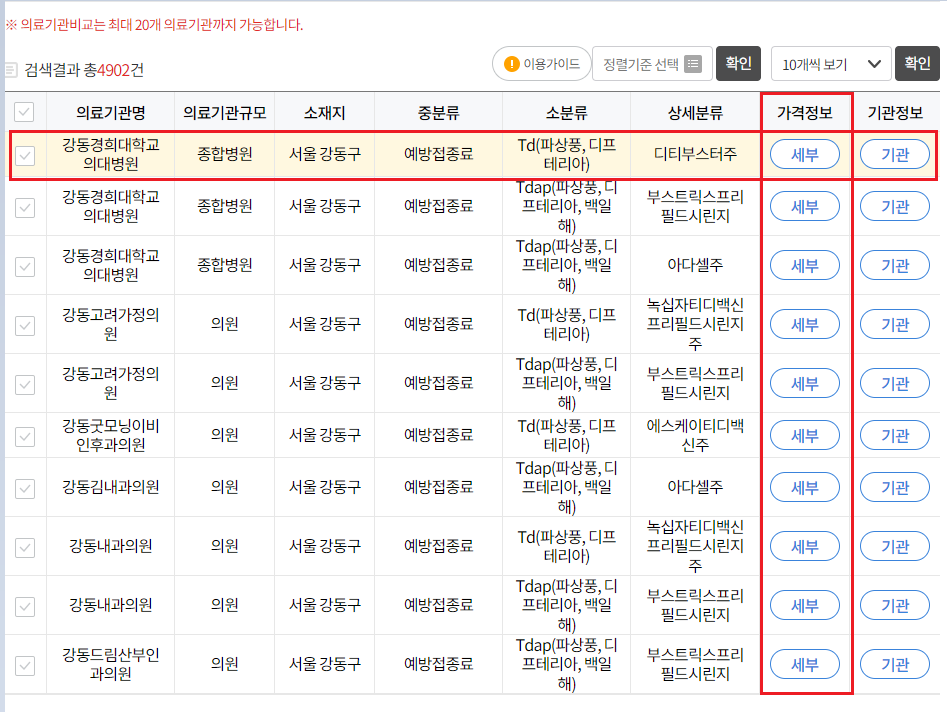Check the checkbox for the 디티부스터주 row
This screenshot has width=947, height=712.
click(25, 154)
